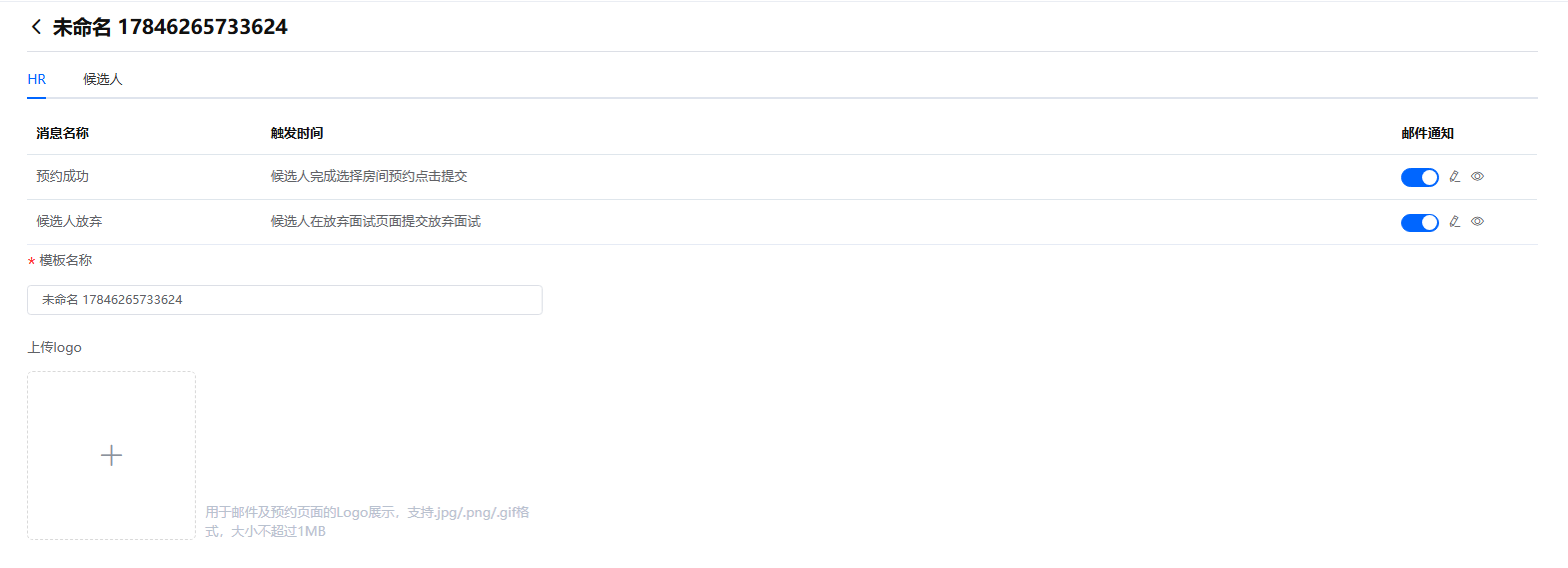Go back using the arrow beside 未命名 title
The width and height of the screenshot is (1568, 568).
[36, 27]
